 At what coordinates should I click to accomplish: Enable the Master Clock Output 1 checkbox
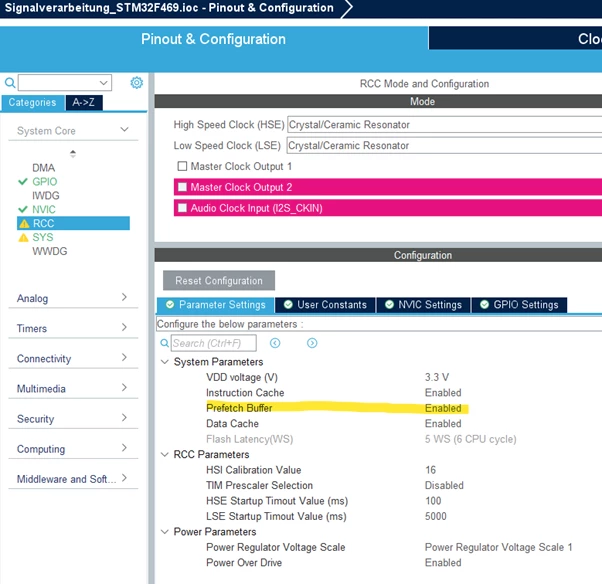182,166
